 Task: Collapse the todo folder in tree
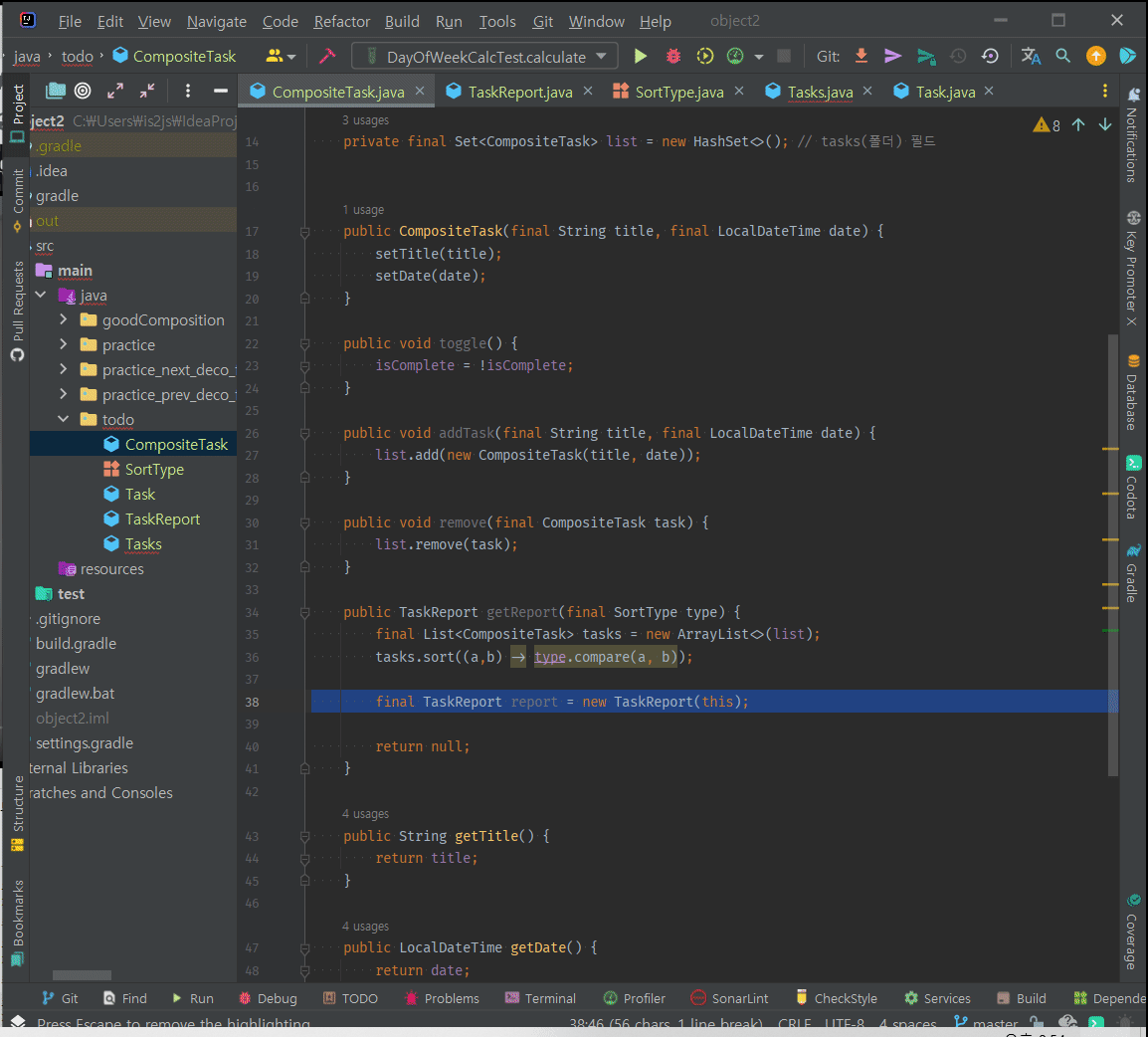[x=64, y=419]
